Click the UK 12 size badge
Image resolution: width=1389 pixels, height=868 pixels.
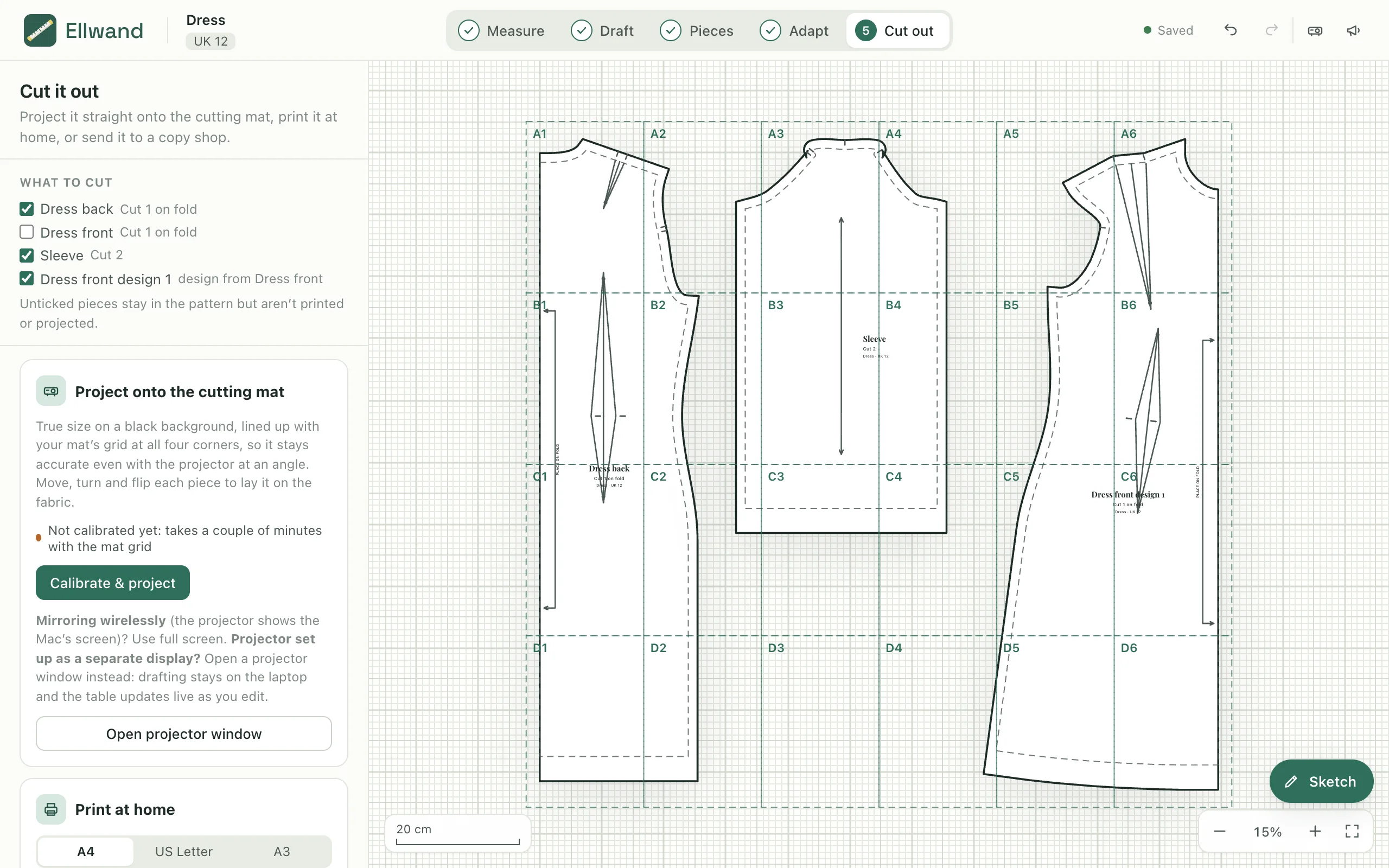tap(210, 41)
